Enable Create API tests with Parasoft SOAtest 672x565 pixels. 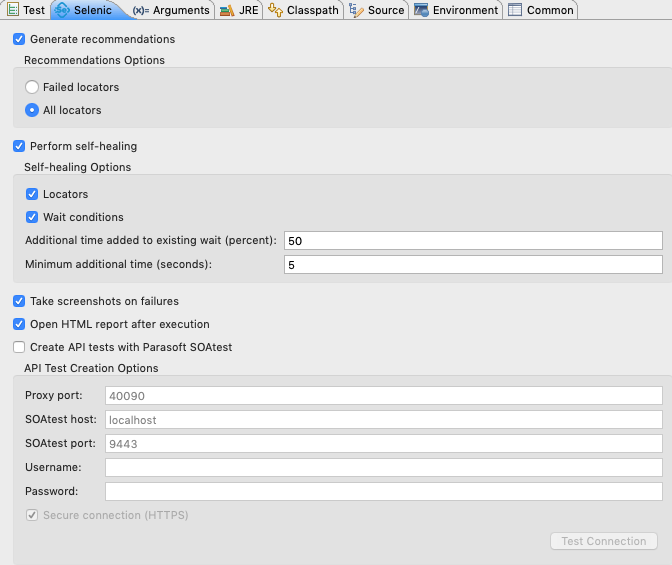point(19,347)
